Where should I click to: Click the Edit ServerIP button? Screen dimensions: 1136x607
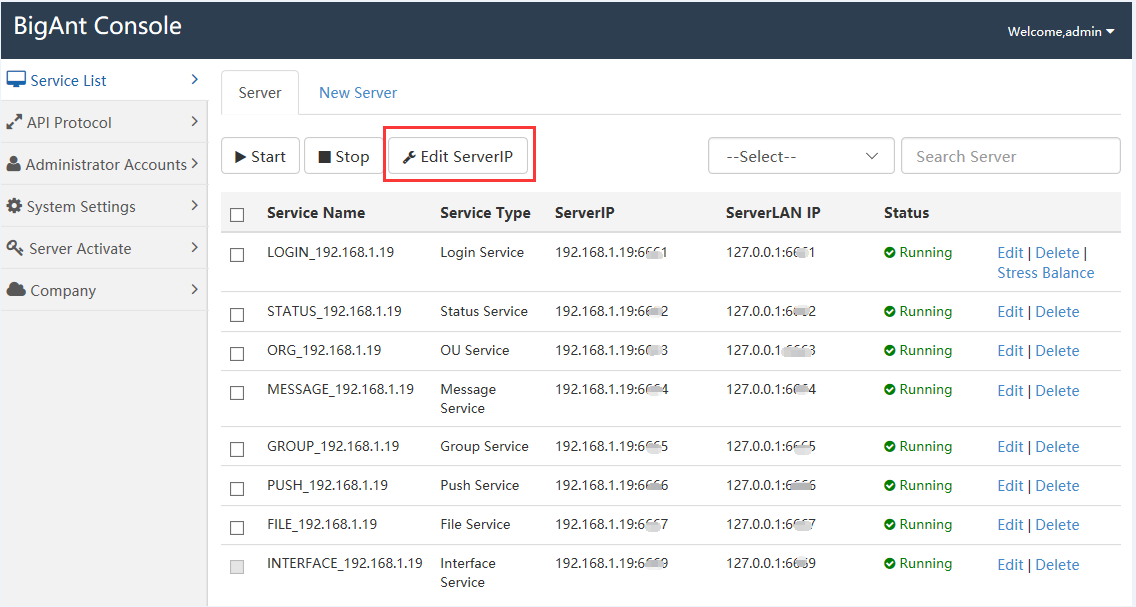tap(458, 156)
